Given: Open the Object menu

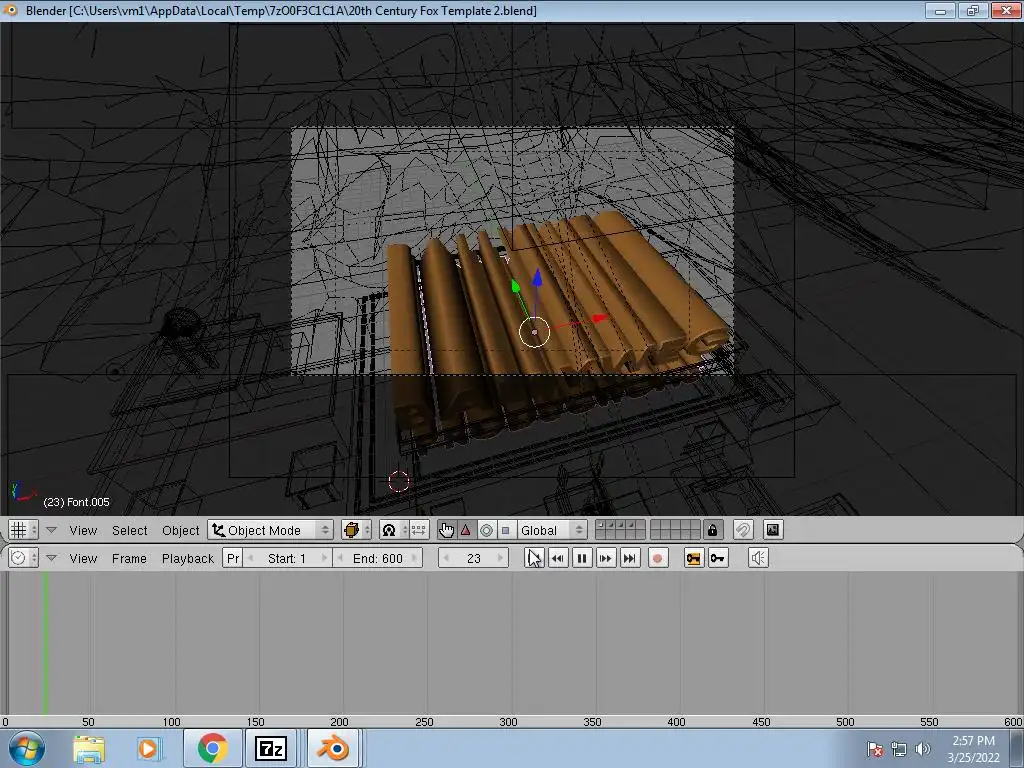Looking at the screenshot, I should coord(180,530).
